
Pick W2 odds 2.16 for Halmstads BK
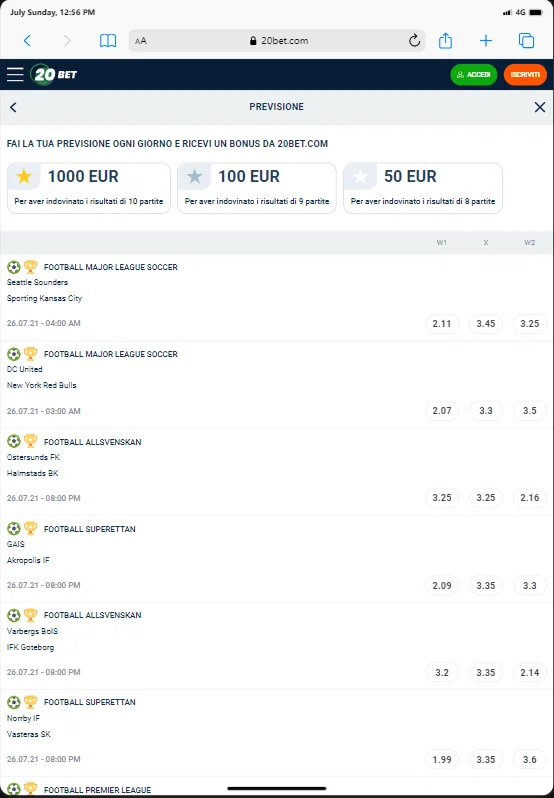click(x=530, y=498)
